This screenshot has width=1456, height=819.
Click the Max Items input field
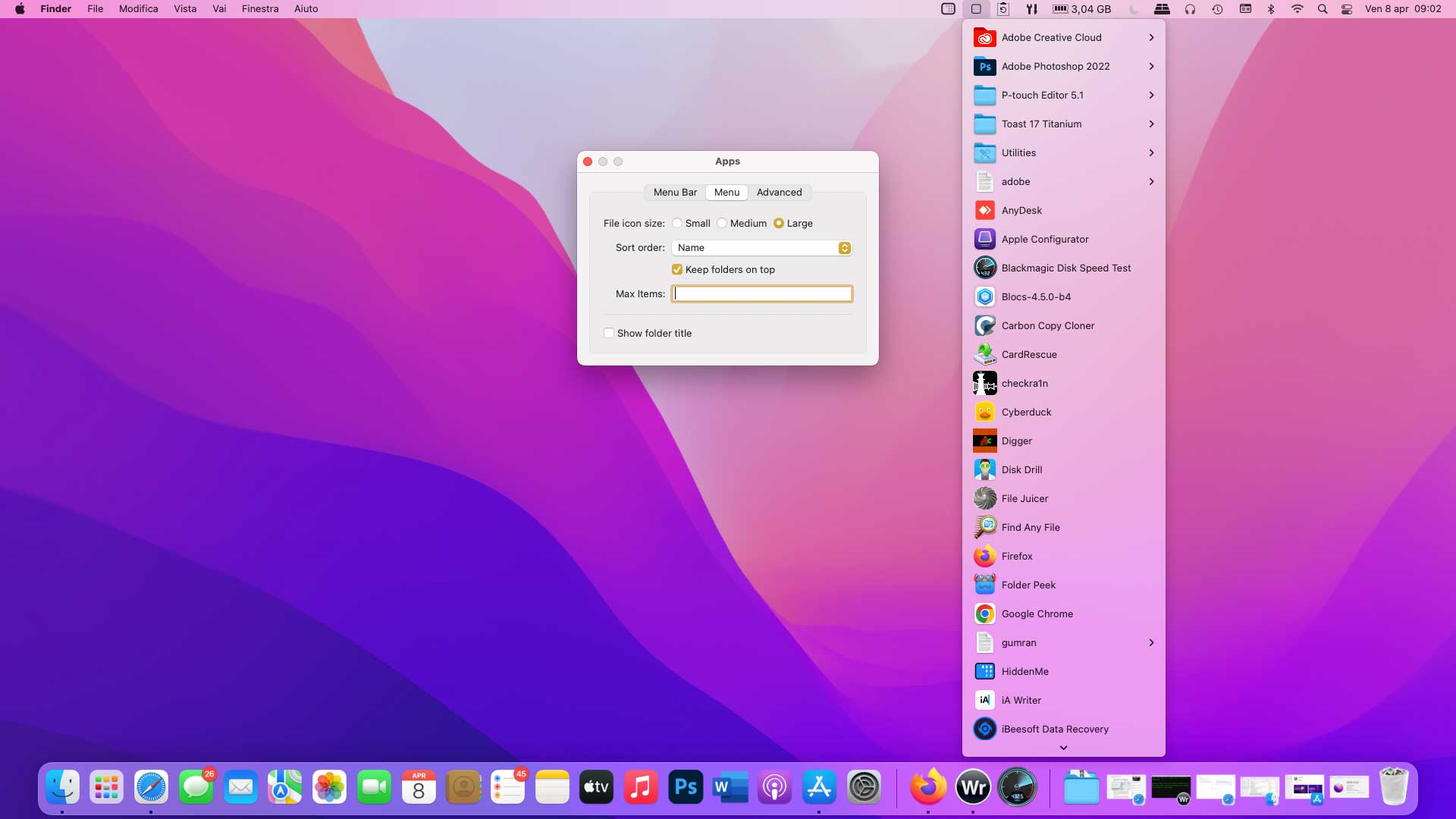761,293
